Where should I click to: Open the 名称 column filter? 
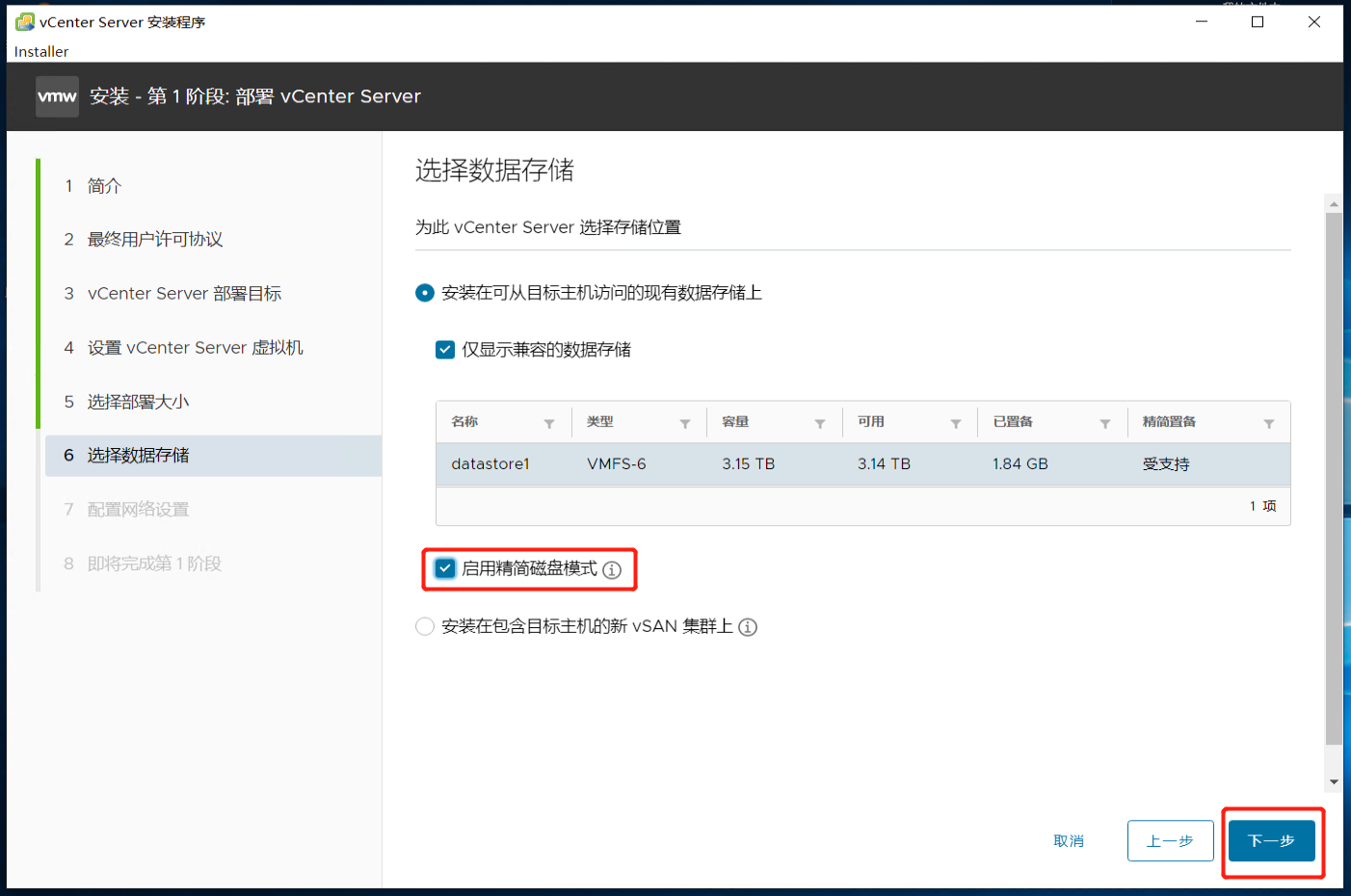pyautogui.click(x=549, y=422)
